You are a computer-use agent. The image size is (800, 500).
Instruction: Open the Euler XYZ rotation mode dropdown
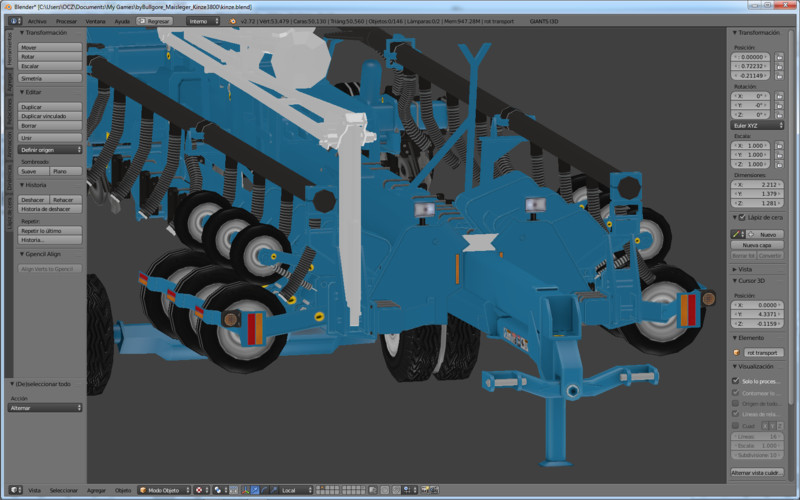pyautogui.click(x=757, y=126)
